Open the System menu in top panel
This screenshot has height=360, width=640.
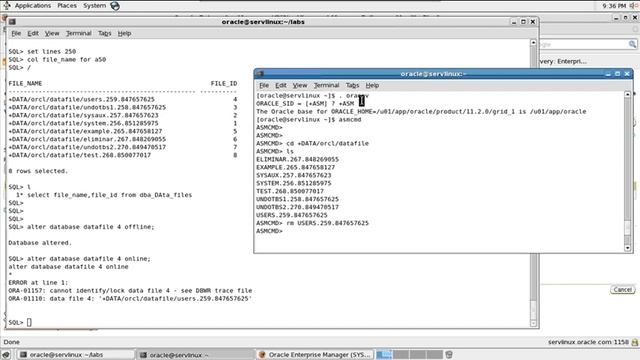coord(94,6)
